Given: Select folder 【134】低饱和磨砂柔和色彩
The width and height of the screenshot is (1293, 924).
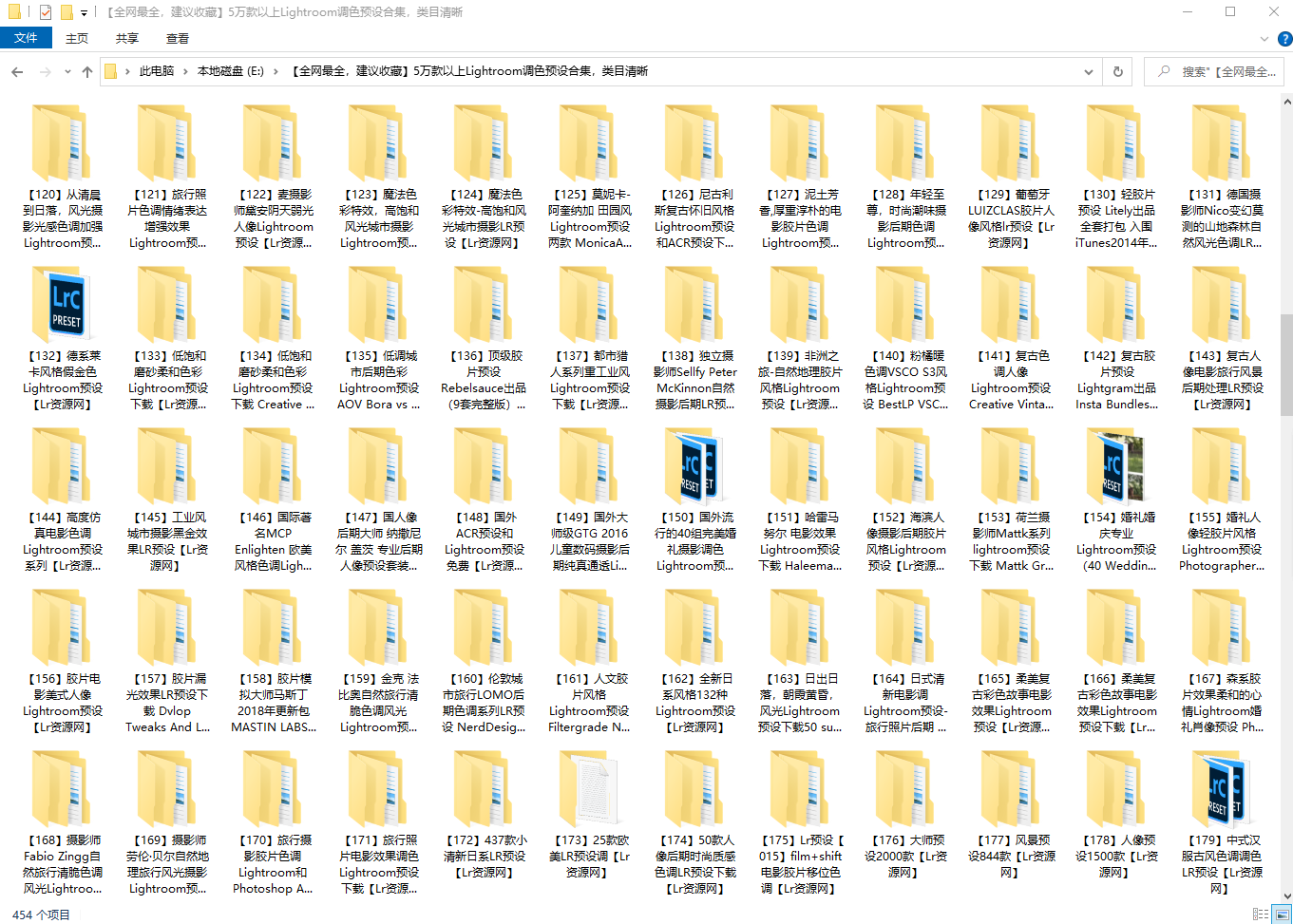Looking at the screenshot, I should point(274,338).
